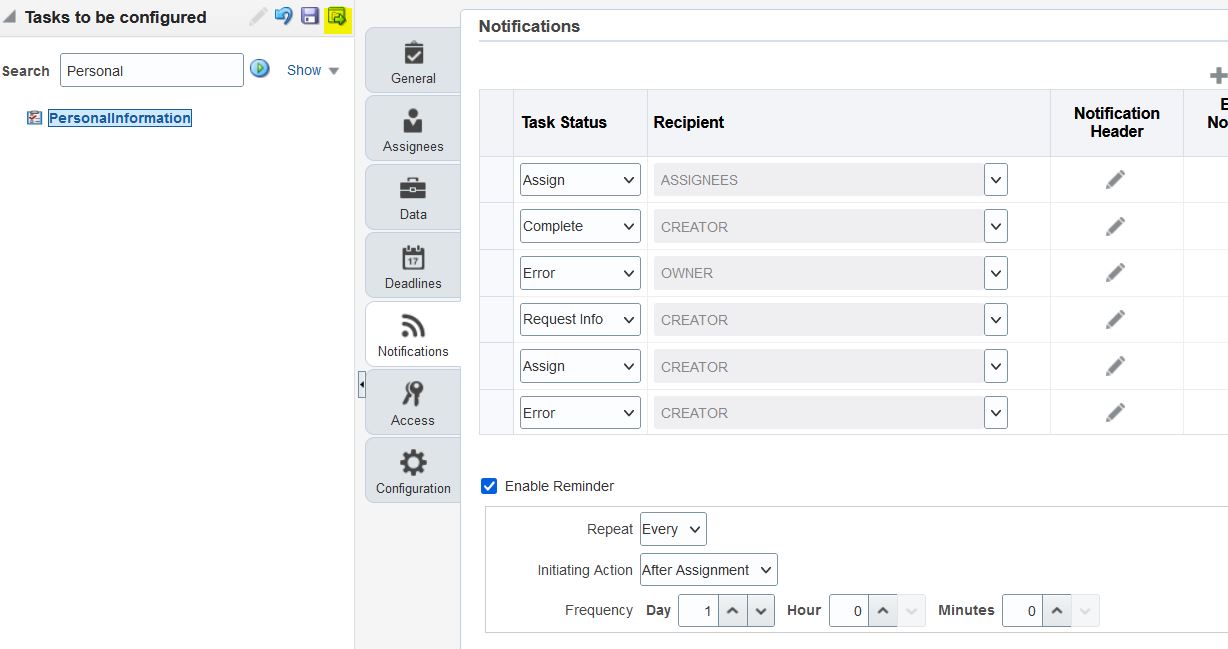Edit notification header for the ASSIGNEES row
Screen dimensions: 1228x649
tap(1116, 179)
